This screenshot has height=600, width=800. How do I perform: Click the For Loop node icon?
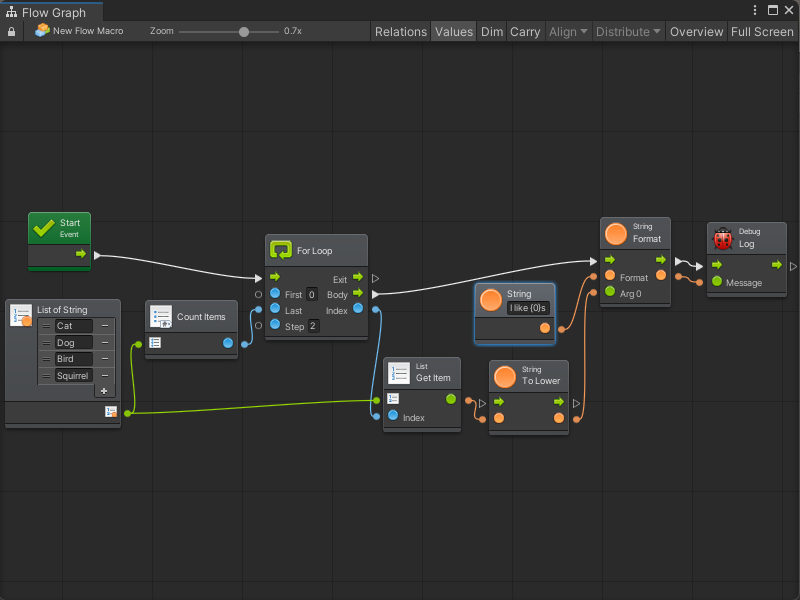pyautogui.click(x=281, y=250)
